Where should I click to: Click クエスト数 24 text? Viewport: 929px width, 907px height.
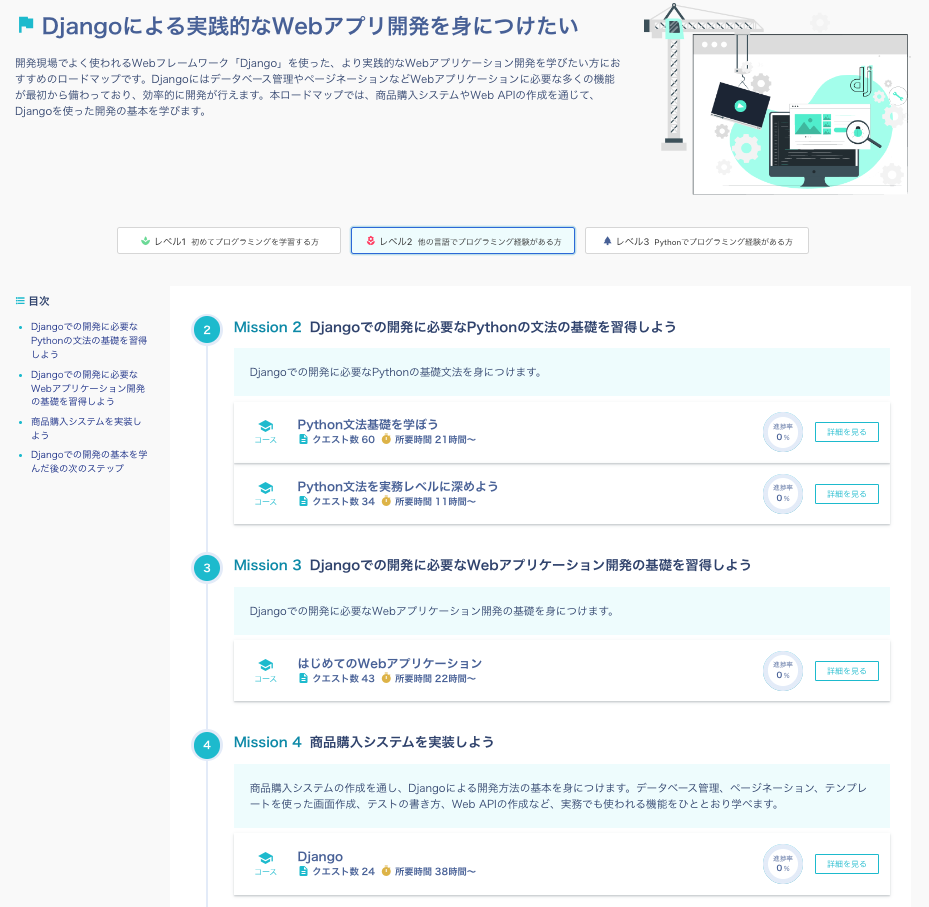coord(344,871)
